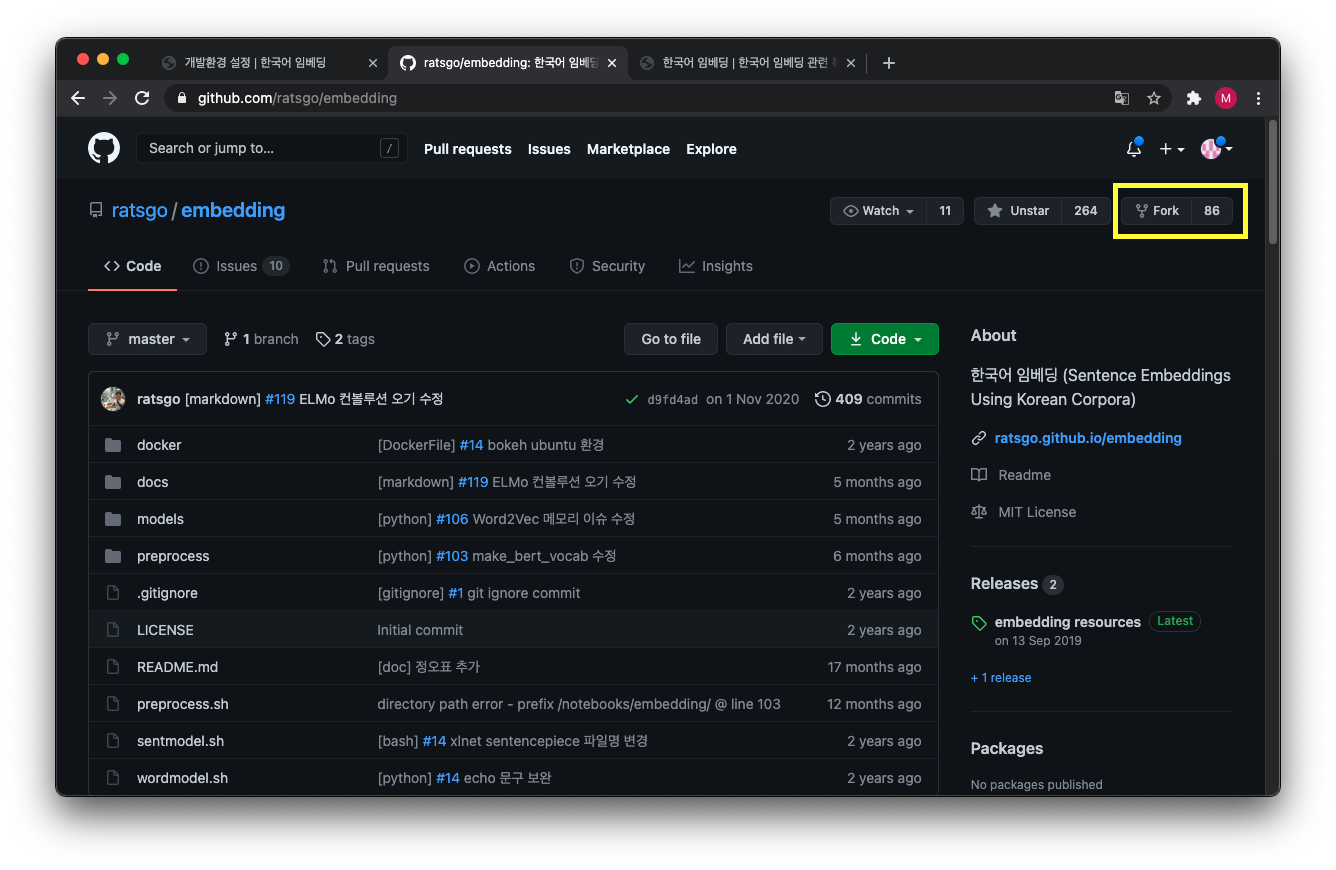Switch to the repository Pull requests tab
The width and height of the screenshot is (1336, 870).
click(376, 266)
